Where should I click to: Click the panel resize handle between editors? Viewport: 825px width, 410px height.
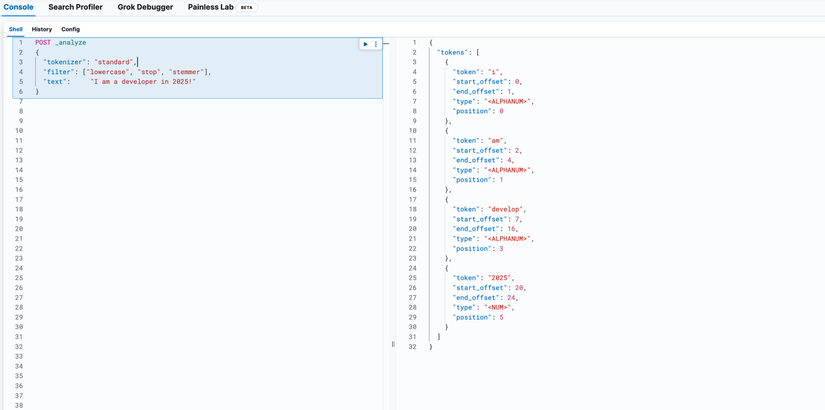coord(393,344)
